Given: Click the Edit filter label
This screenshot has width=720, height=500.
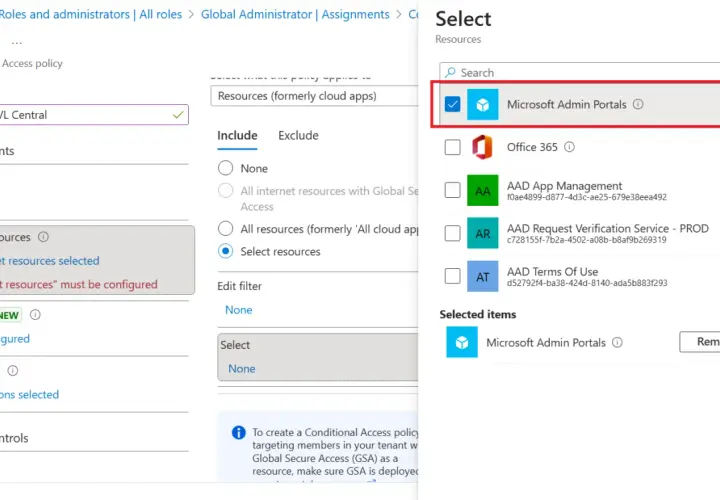Looking at the screenshot, I should click(239, 286).
